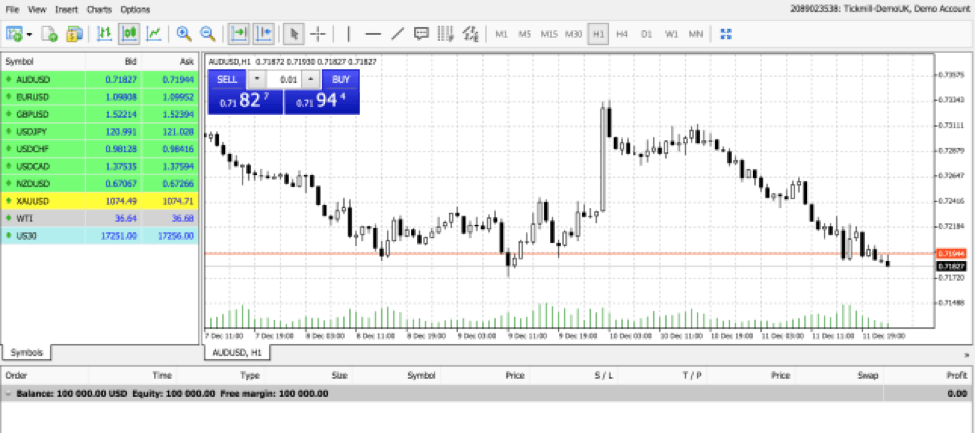Image resolution: width=975 pixels, height=433 pixels.
Task: Click the BUY button on chart
Action: (x=341, y=79)
